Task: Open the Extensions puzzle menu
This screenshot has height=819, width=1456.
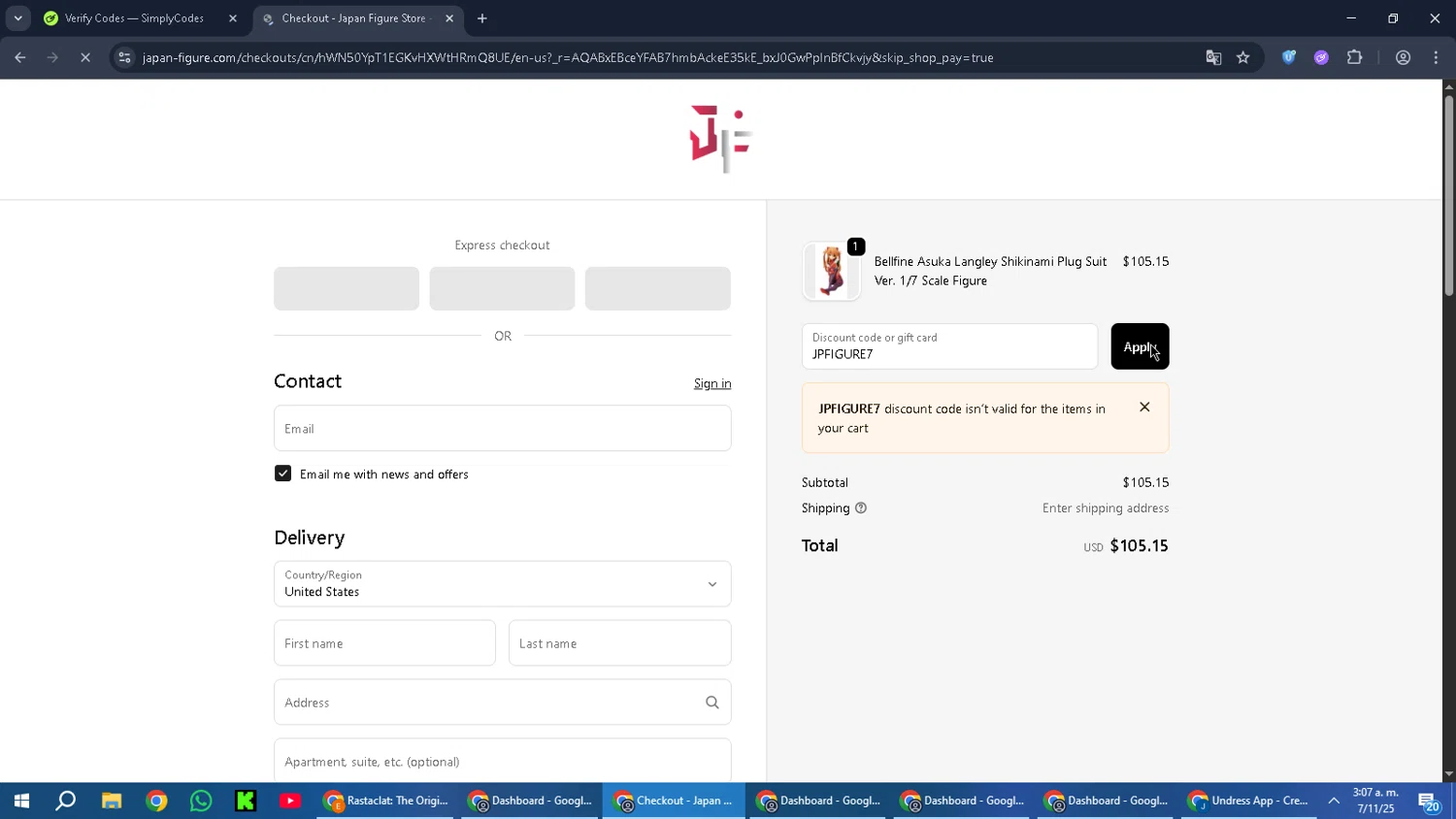Action: tap(1355, 57)
